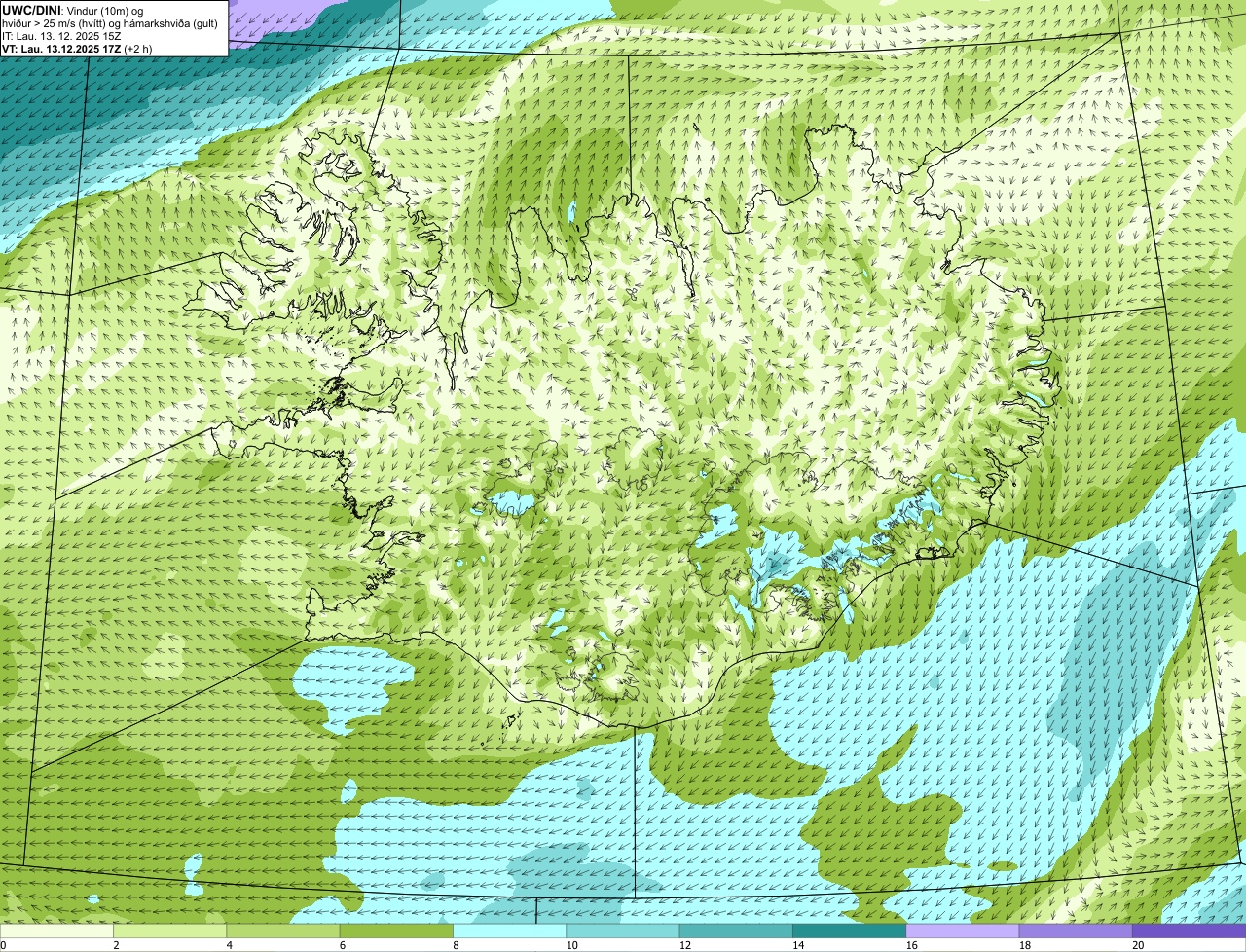
Task: Click the legend label "12"
Action: (684, 945)
